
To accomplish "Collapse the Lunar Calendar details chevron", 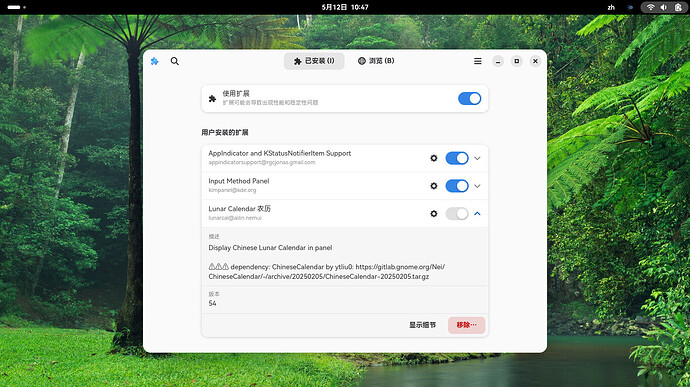I will click(x=477, y=214).
